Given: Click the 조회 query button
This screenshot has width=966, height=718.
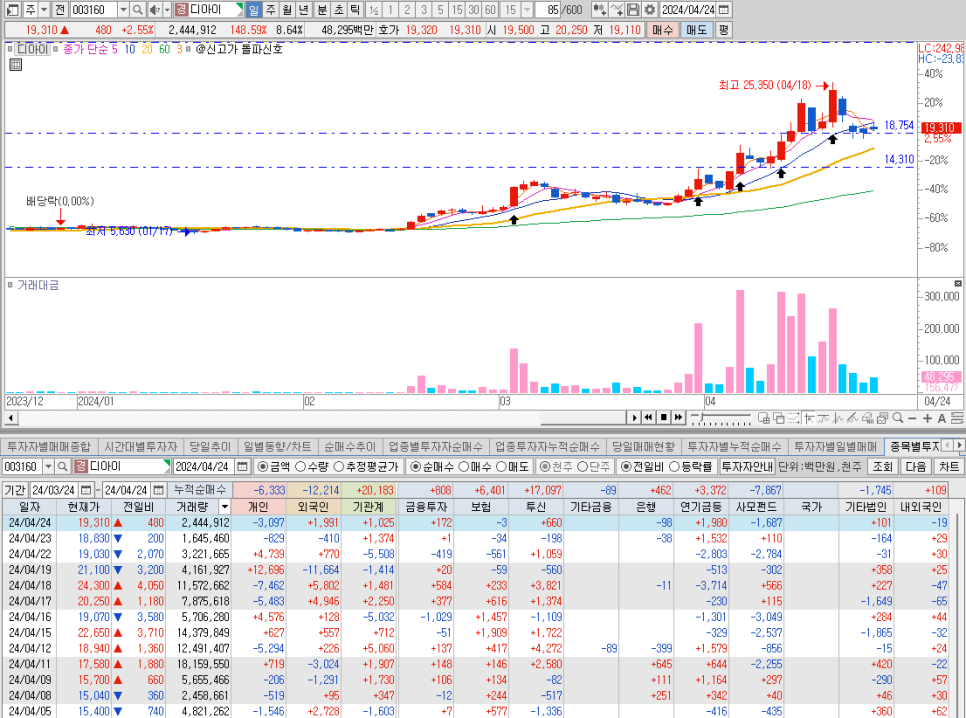Looking at the screenshot, I should pyautogui.click(x=882, y=467).
